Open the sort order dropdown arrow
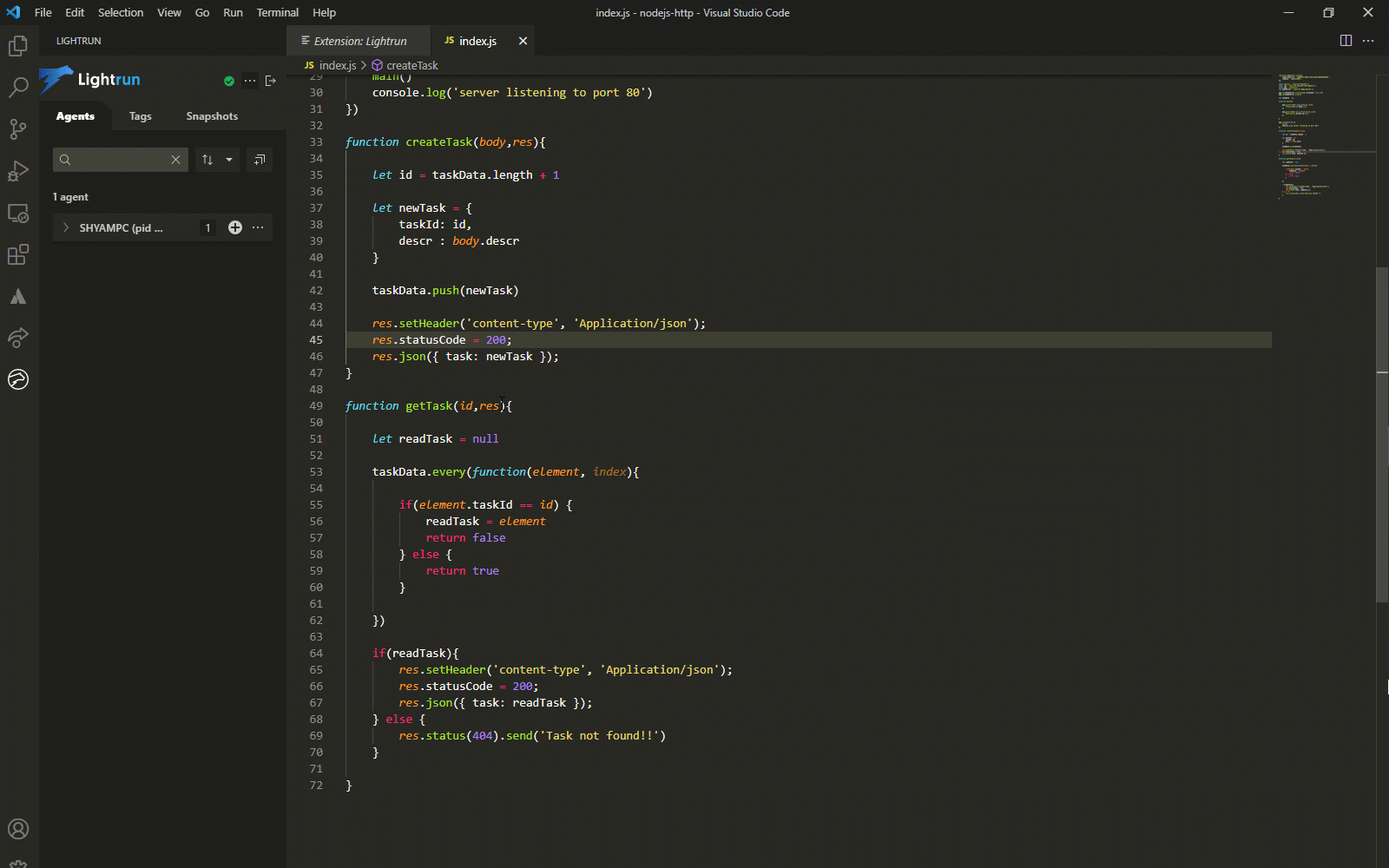This screenshot has height=868, width=1389. (229, 160)
